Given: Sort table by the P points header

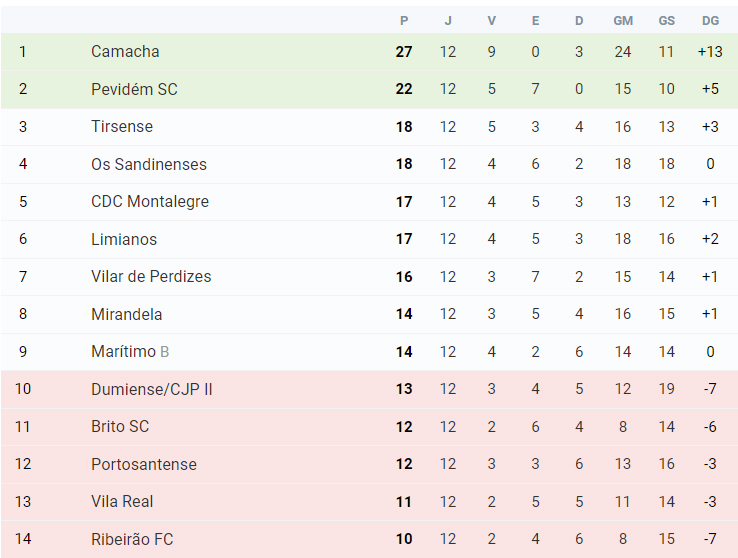Looking at the screenshot, I should coord(404,21).
